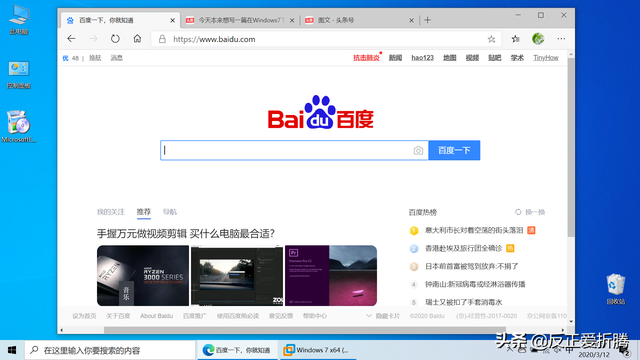Open the Edge settings and more menu
This screenshot has width=640, height=360.
point(561,39)
